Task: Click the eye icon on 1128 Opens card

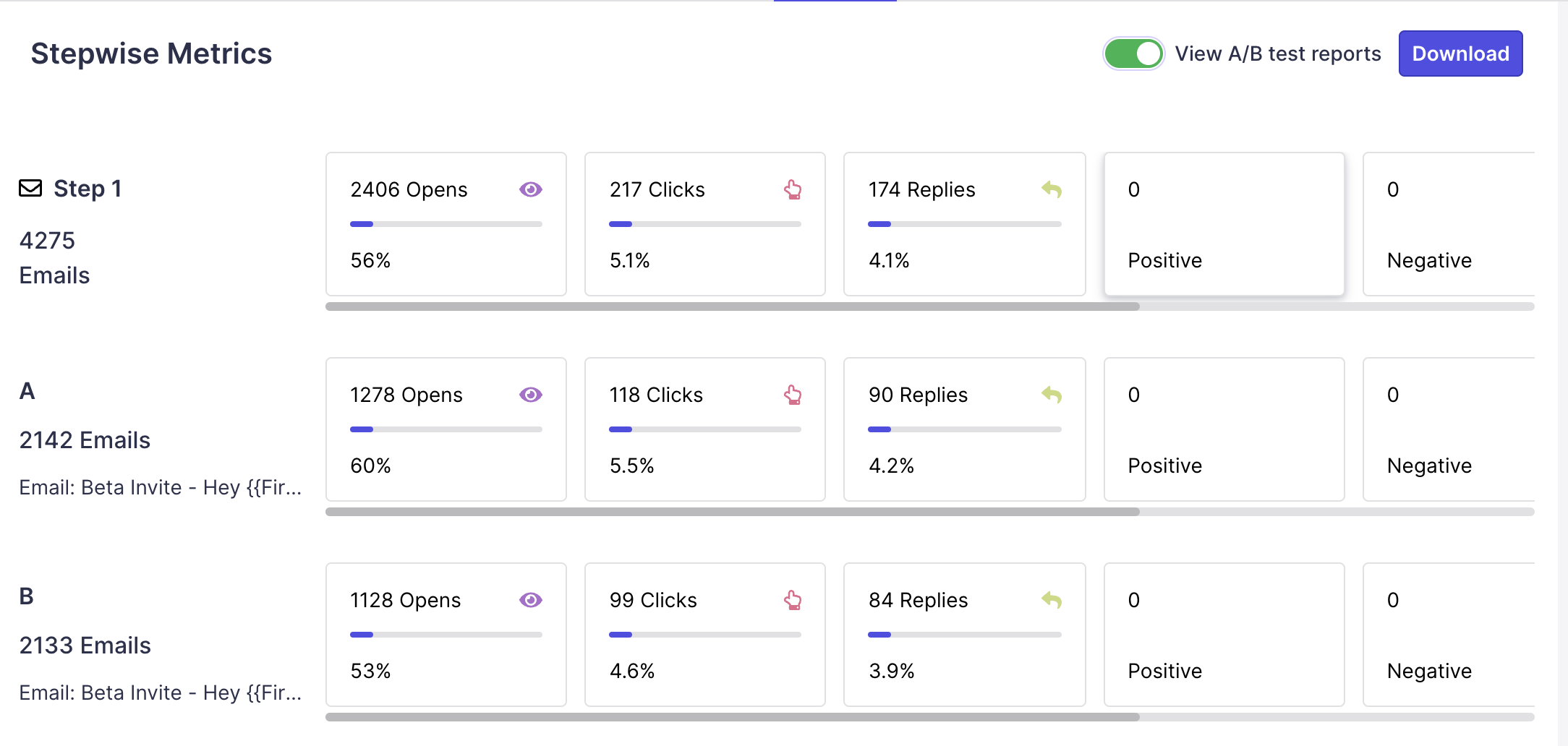Action: point(530,600)
